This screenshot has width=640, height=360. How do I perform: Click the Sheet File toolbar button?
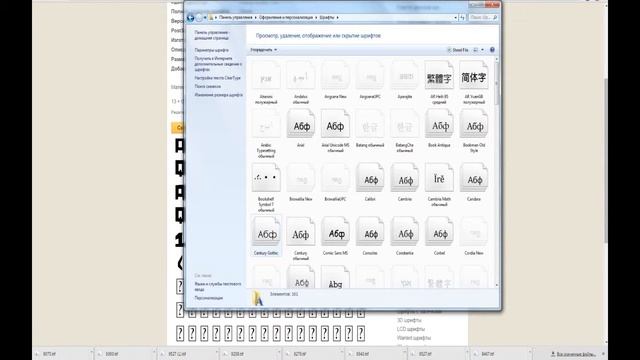click(x=458, y=50)
